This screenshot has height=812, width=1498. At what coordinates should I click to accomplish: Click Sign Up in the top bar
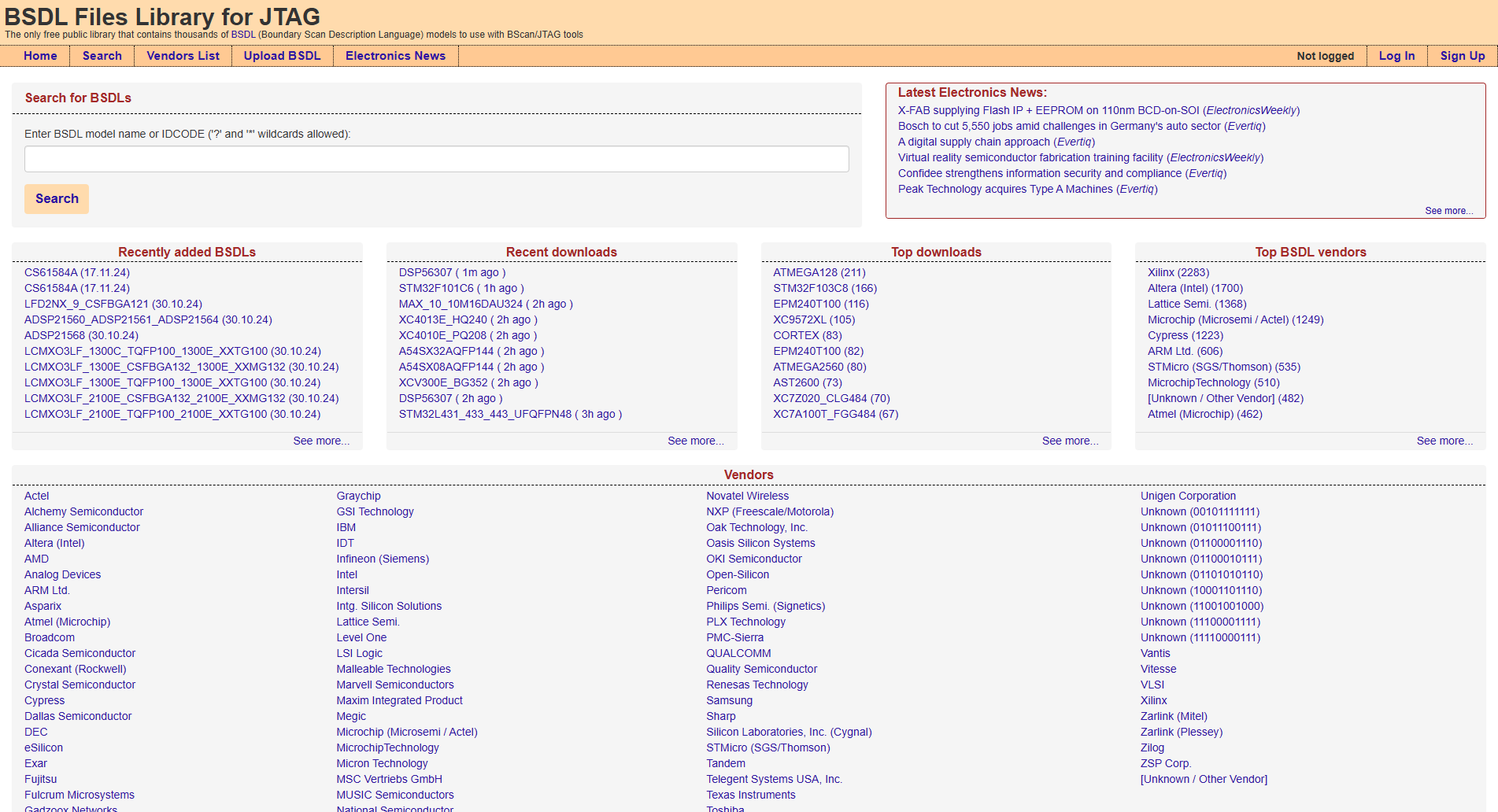[1463, 56]
